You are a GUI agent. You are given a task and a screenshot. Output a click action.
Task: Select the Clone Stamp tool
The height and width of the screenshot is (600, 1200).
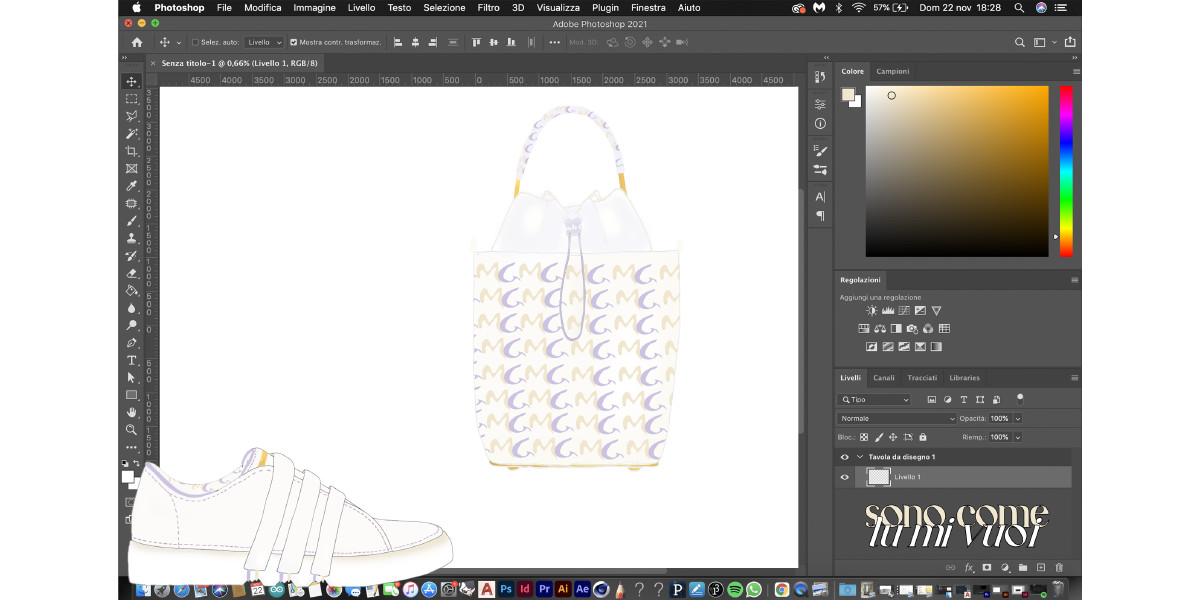tap(131, 238)
